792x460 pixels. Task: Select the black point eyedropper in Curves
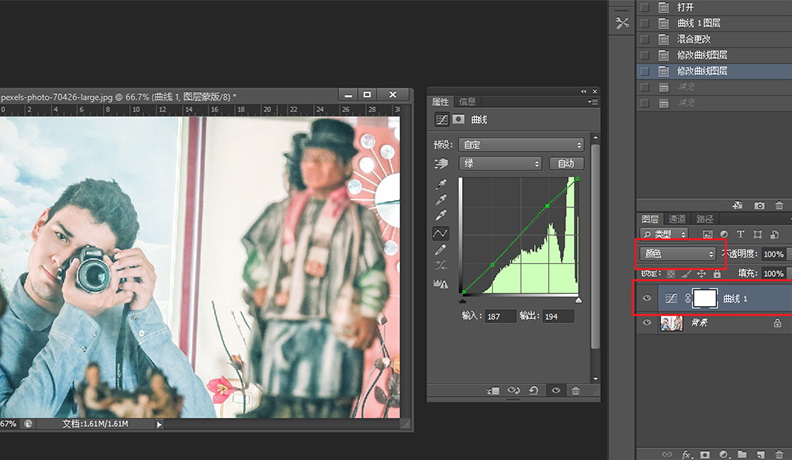click(x=440, y=185)
